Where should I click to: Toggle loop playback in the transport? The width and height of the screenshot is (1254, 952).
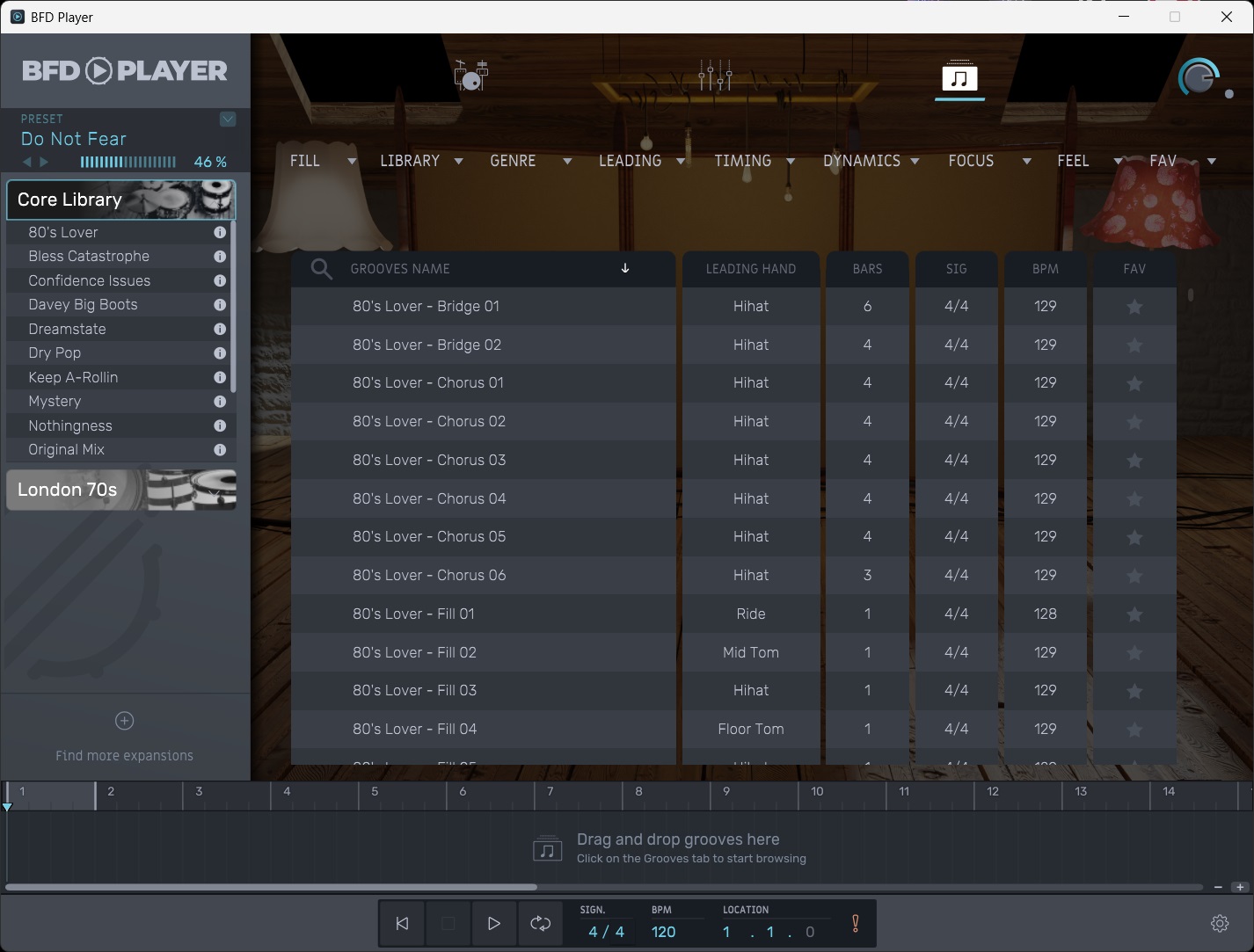click(540, 923)
